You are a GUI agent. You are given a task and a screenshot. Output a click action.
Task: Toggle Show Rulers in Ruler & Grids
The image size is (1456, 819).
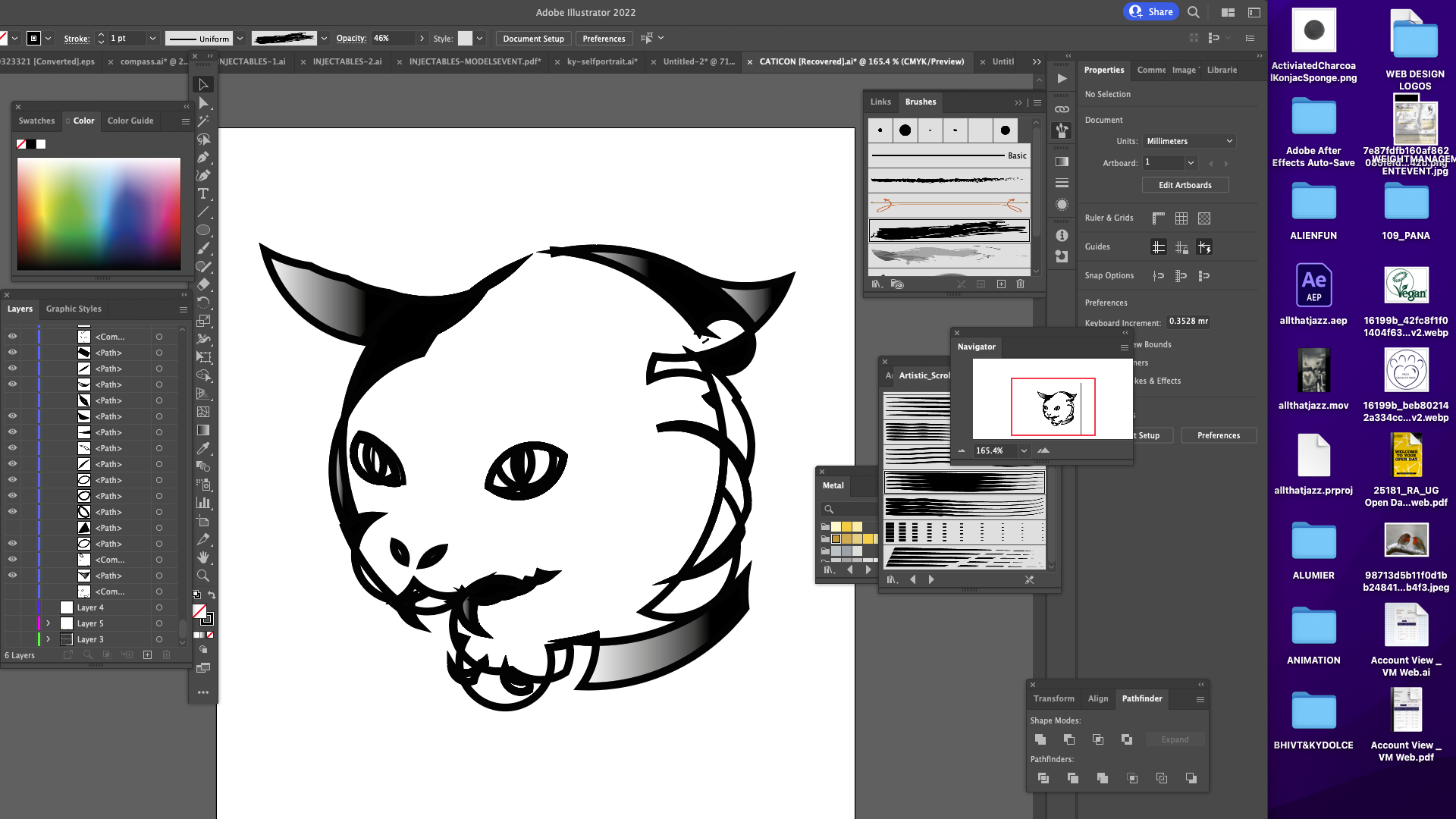coord(1158,218)
